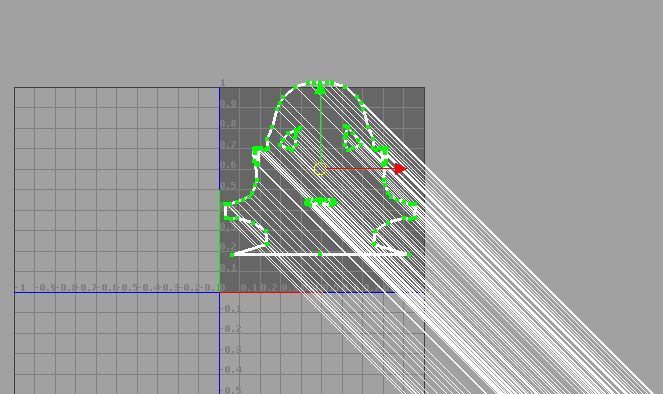
Task: Click the blue vertical axis line below origin
Action: click(x=219, y=342)
